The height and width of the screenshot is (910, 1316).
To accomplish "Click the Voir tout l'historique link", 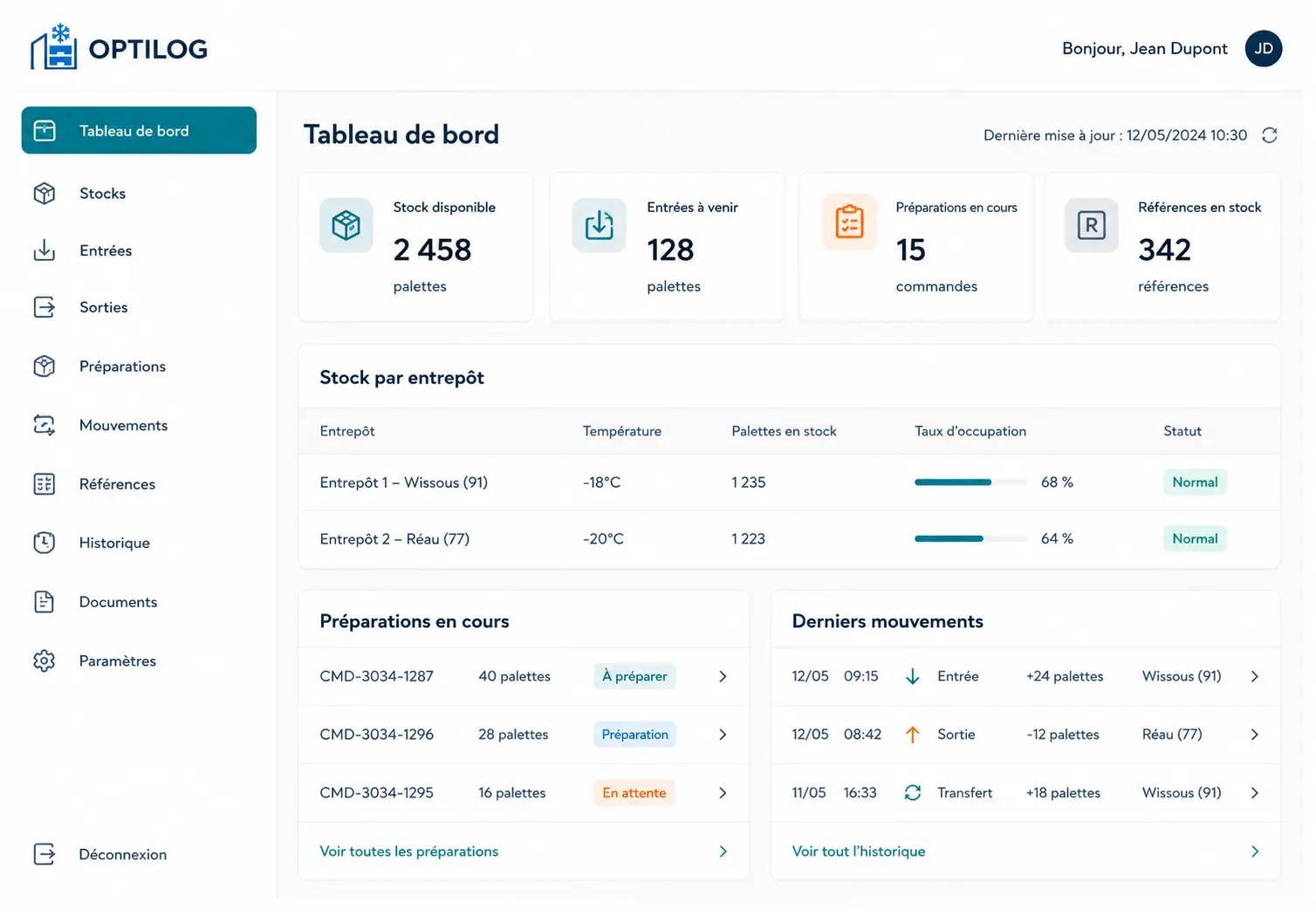I will coord(858,852).
